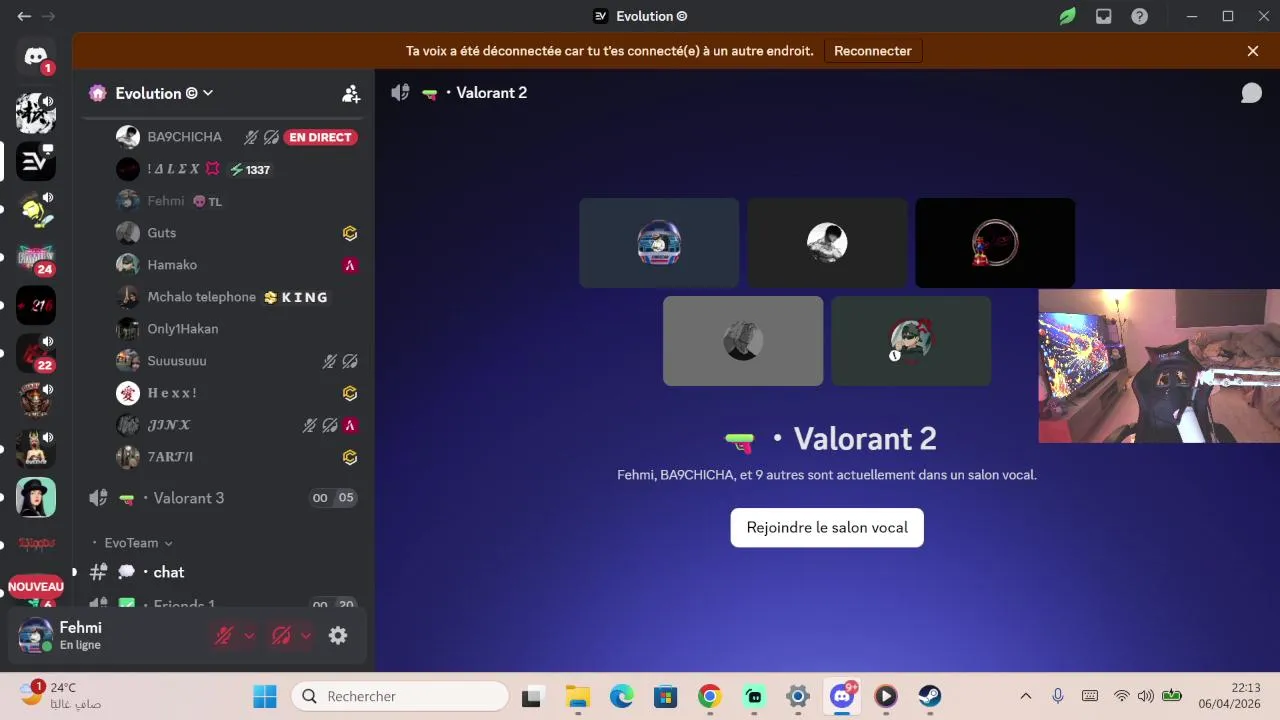Click BA9CHICHA's avatar in voice list
Viewport: 1280px width, 720px height.
coord(127,137)
